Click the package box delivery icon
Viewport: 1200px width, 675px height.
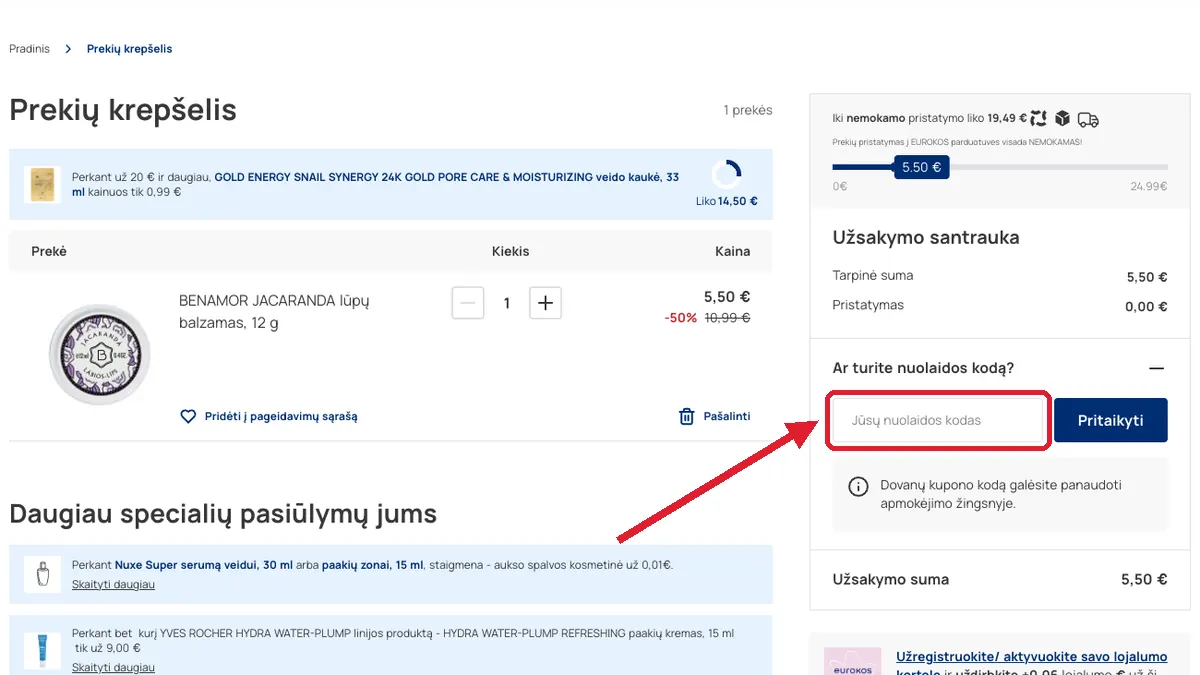point(1062,119)
